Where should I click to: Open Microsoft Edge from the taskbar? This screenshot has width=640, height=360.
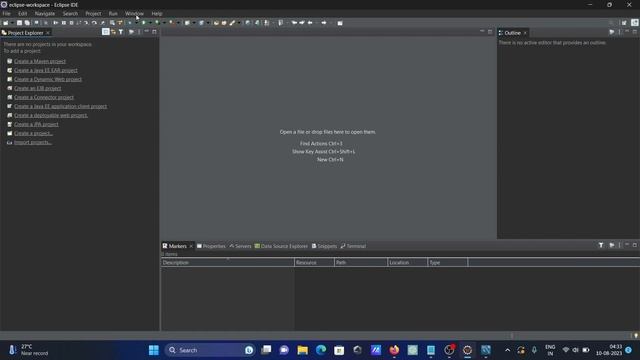pos(321,350)
